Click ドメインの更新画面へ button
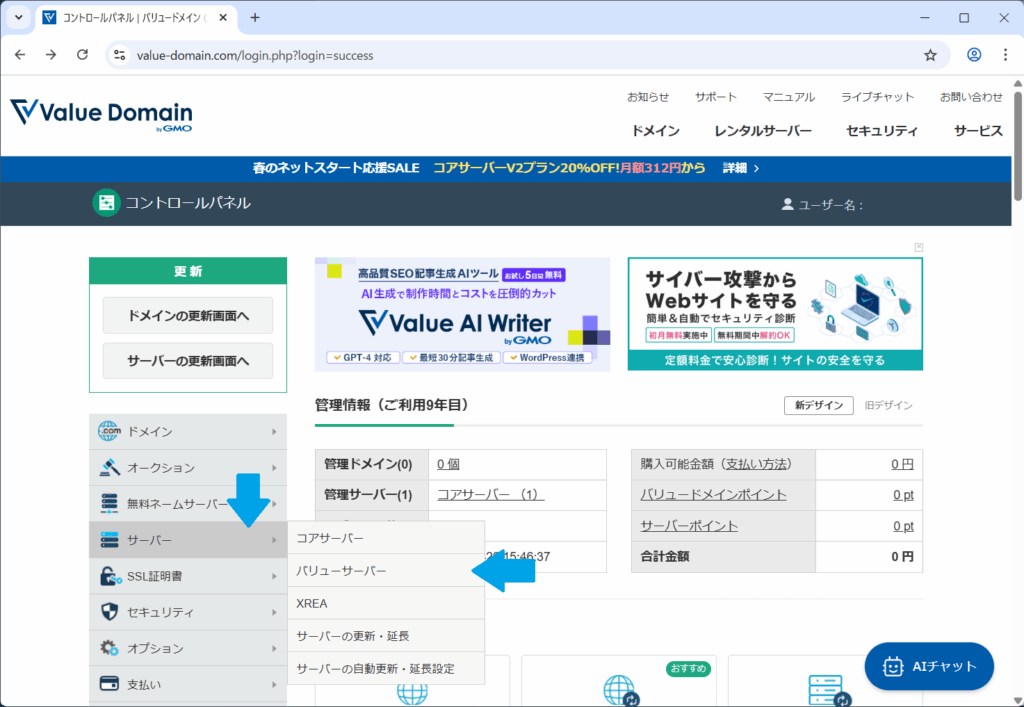Image resolution: width=1024 pixels, height=707 pixels. 188,315
